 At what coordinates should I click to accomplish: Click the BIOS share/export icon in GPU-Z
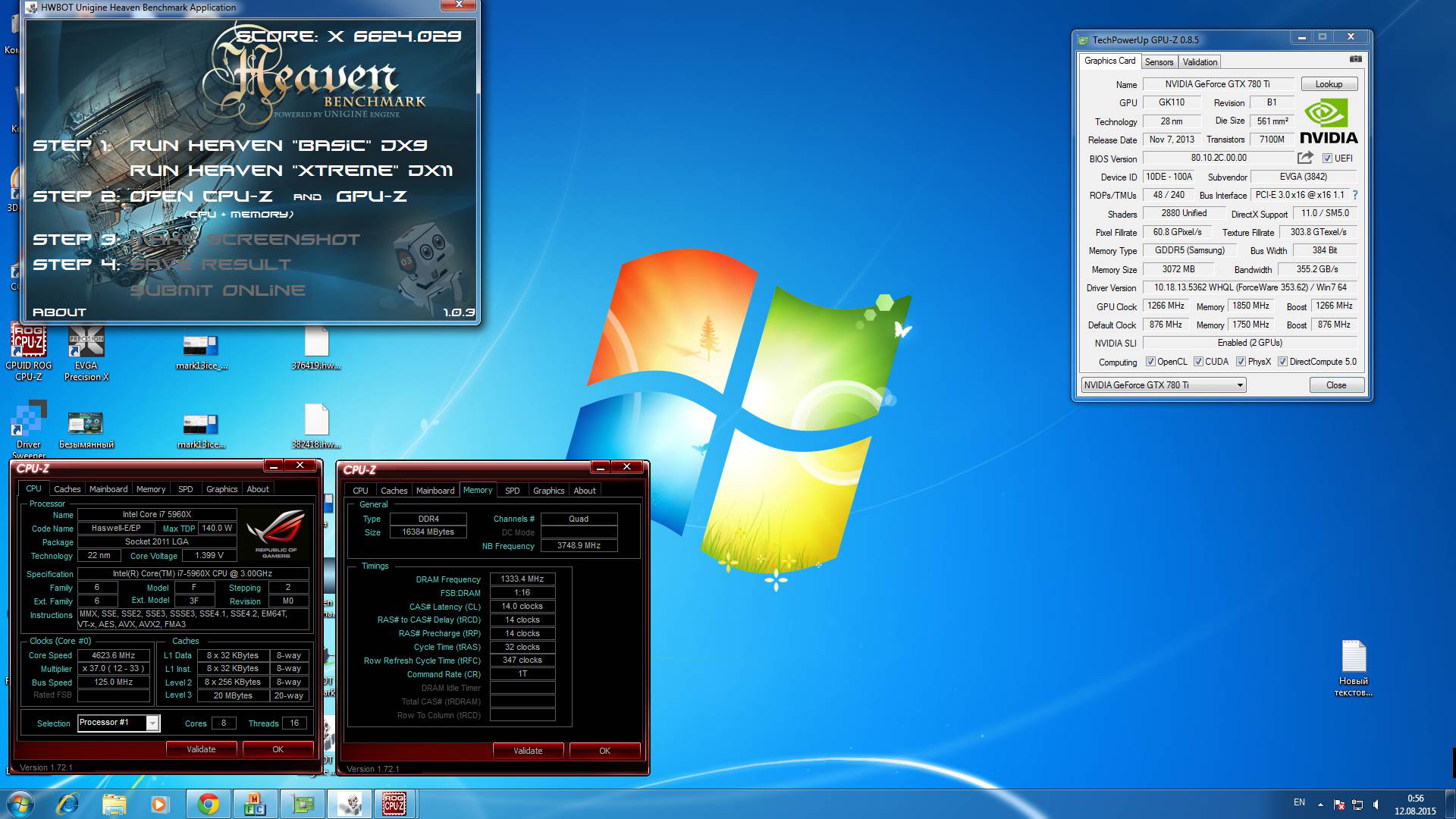tap(1305, 158)
